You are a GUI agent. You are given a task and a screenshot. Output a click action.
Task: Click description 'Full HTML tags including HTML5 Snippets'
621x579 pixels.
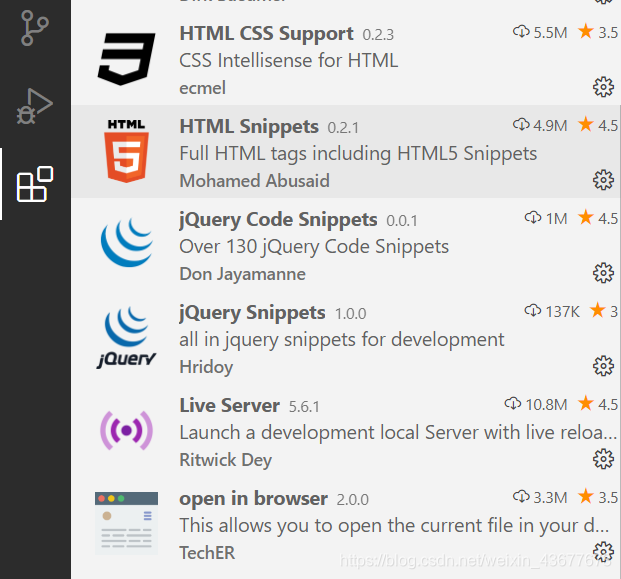pyautogui.click(x=358, y=154)
